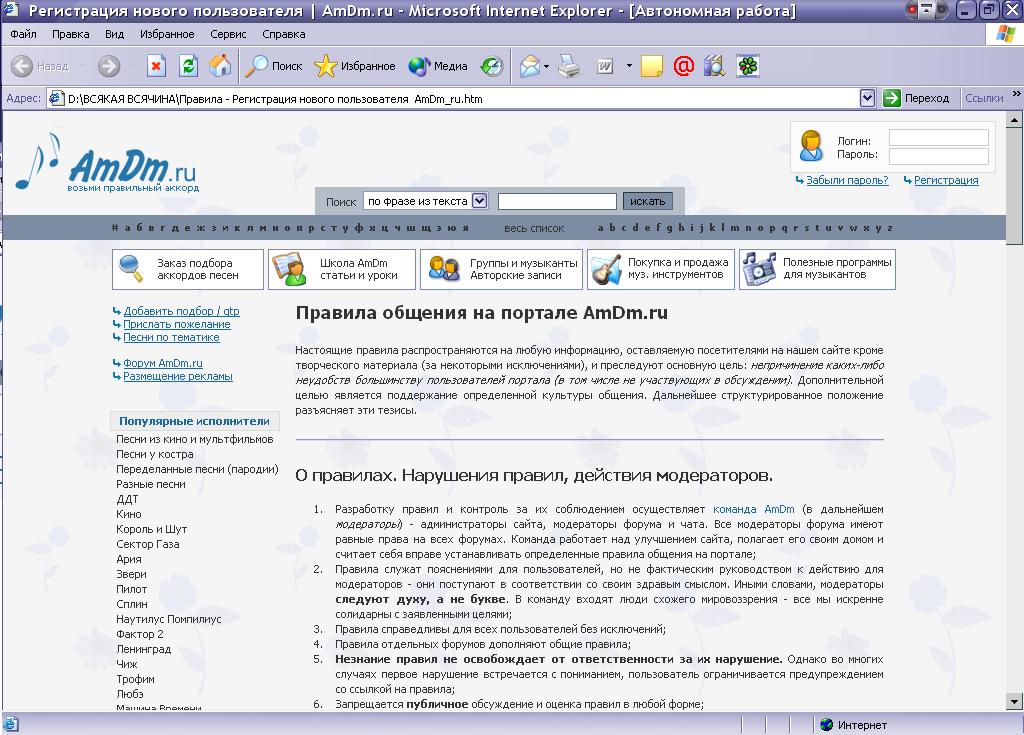Click the Логин input field
This screenshot has width=1024, height=735.
pos(938,138)
